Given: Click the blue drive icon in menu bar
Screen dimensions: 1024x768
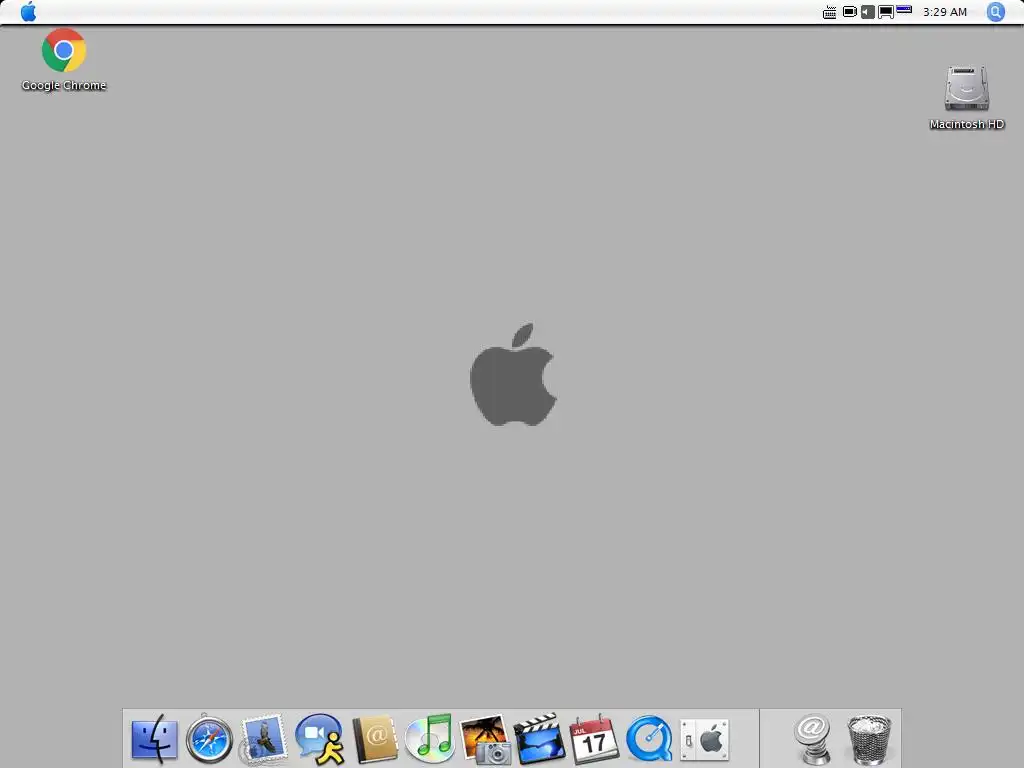Looking at the screenshot, I should (x=904, y=10).
